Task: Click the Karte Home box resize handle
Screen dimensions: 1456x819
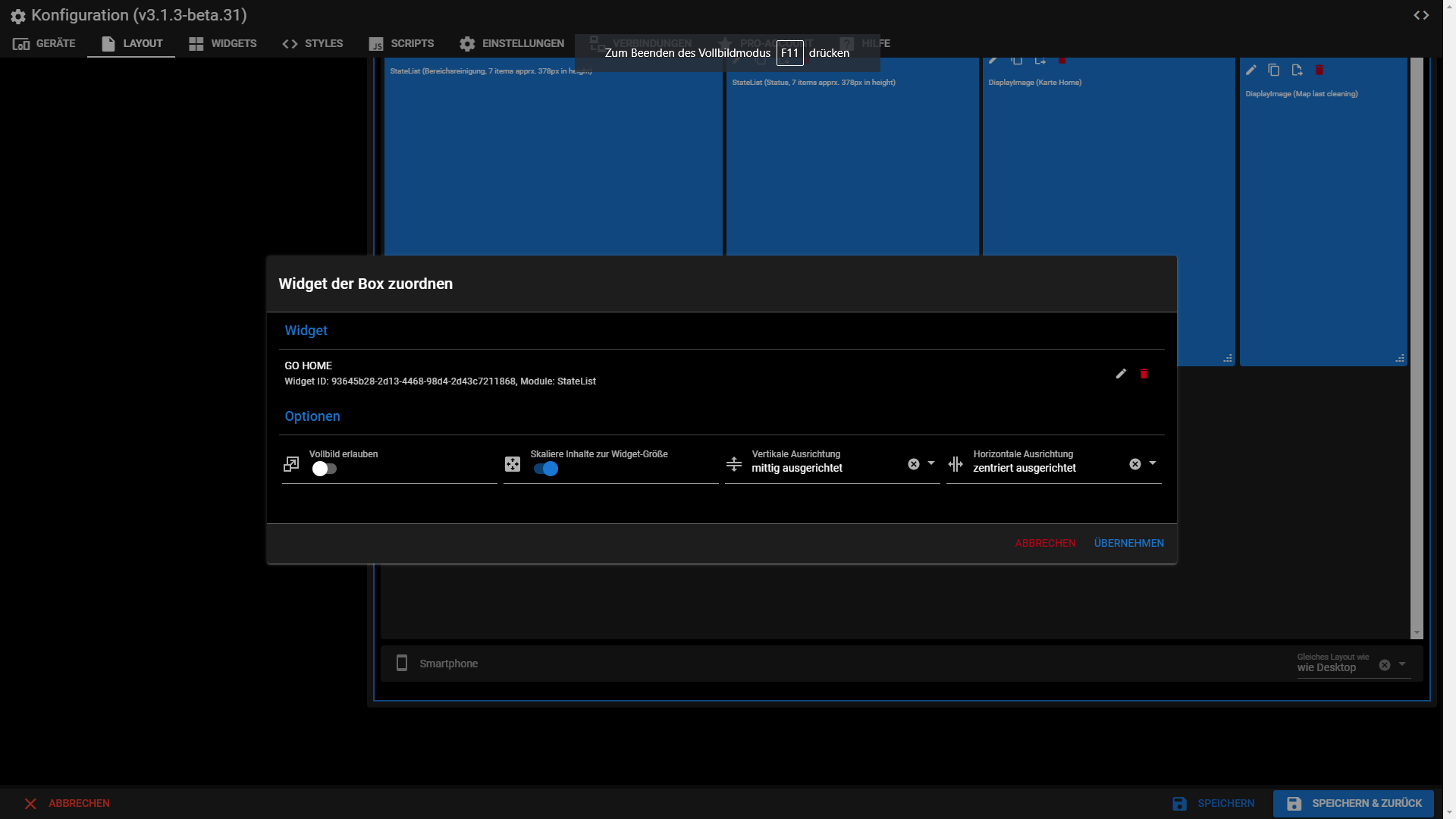Action: (1228, 359)
